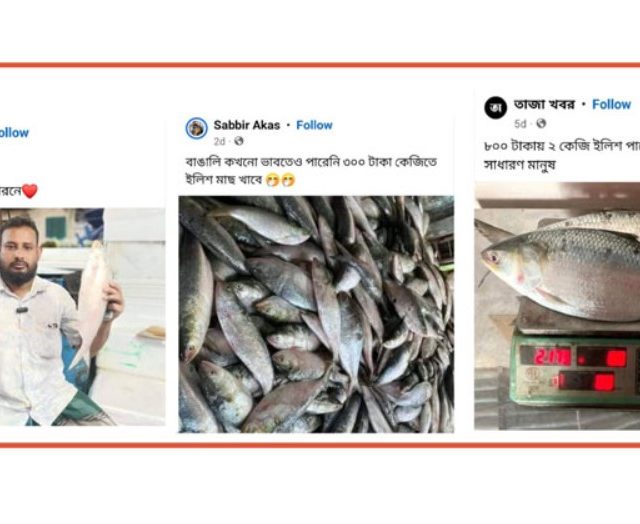Open Sabbir Akas profile picture
This screenshot has width=640, height=524.
[x=196, y=128]
